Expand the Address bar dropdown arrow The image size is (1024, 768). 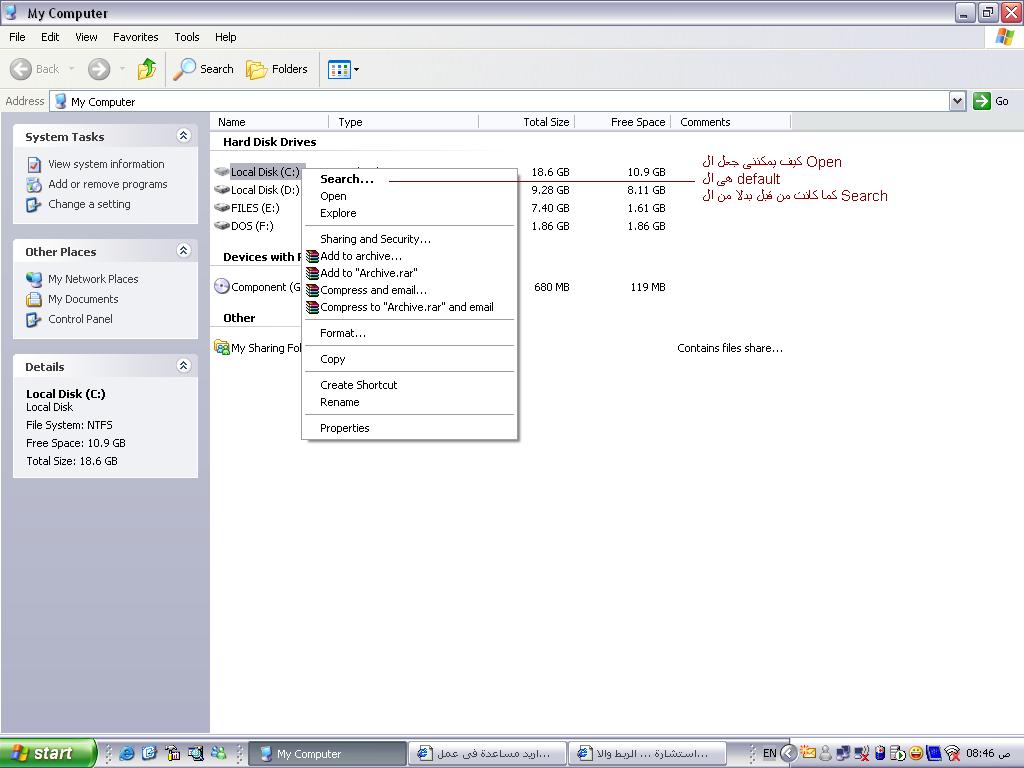(x=957, y=101)
